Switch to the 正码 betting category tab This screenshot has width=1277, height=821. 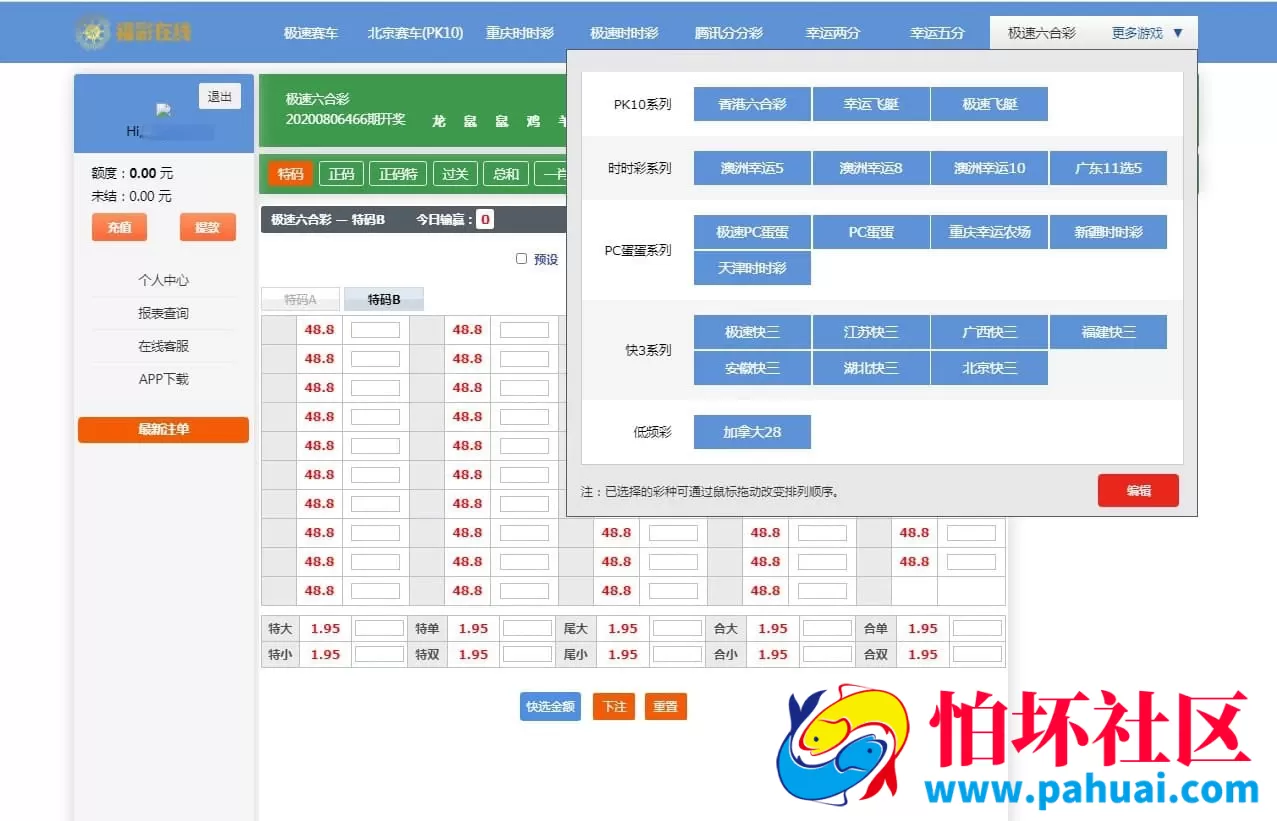pyautogui.click(x=342, y=173)
